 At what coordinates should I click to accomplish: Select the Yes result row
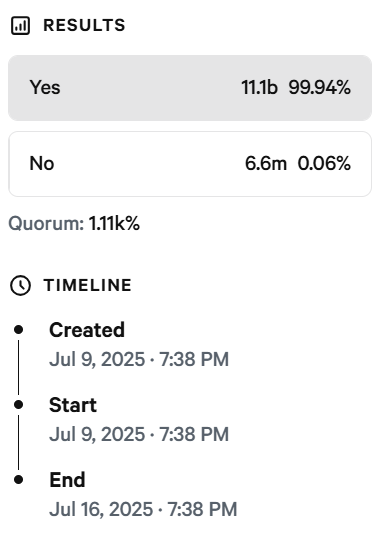[x=190, y=88]
